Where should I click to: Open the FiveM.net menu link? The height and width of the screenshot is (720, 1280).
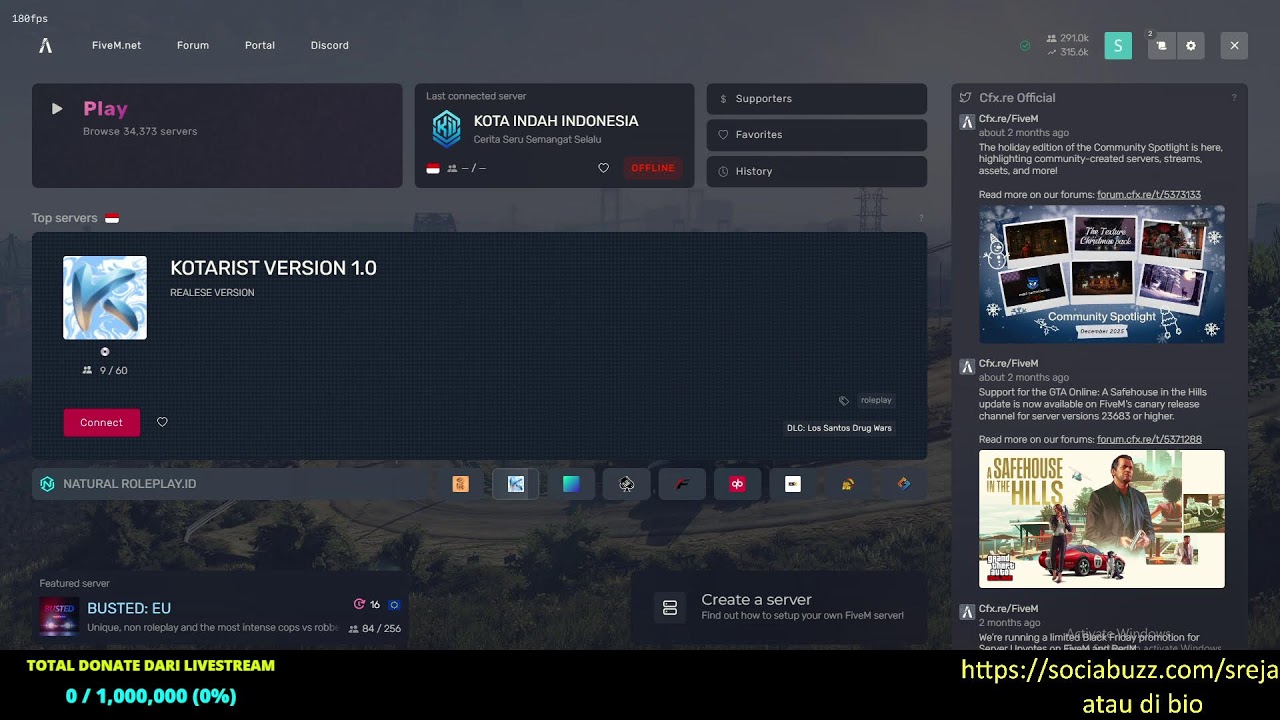pyautogui.click(x=116, y=45)
